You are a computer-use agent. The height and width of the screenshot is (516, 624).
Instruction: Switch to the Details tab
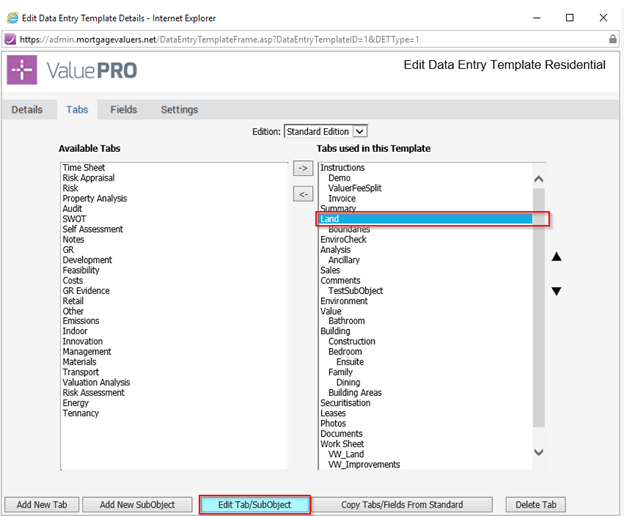(x=27, y=109)
